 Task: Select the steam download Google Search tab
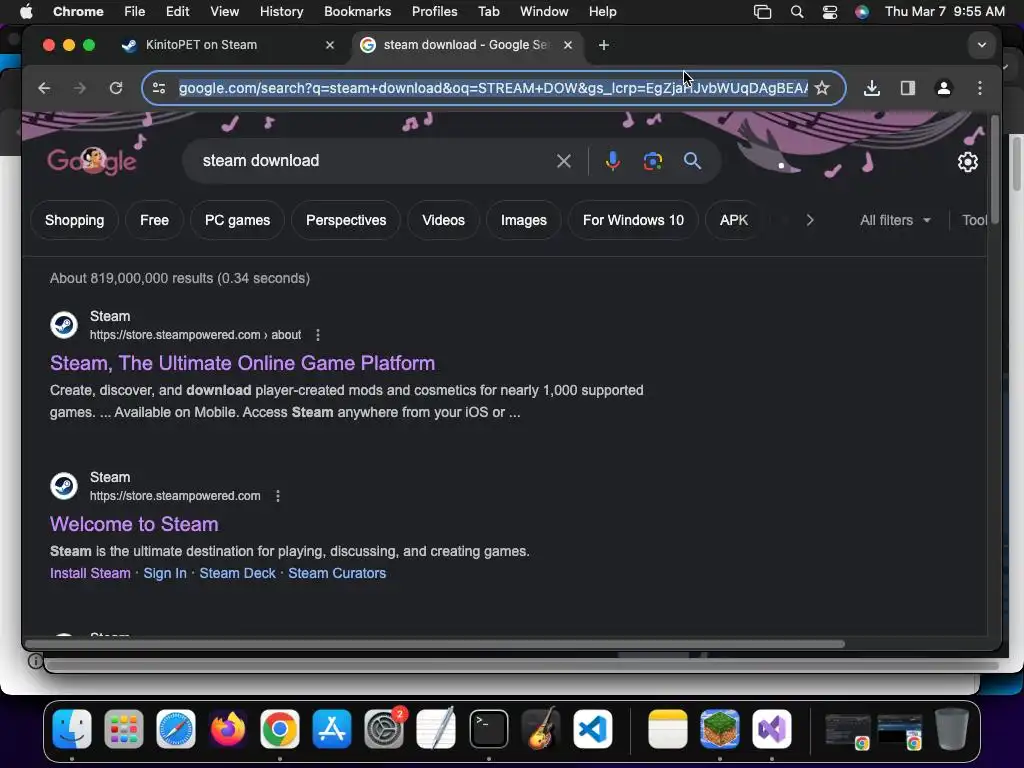[469, 45]
